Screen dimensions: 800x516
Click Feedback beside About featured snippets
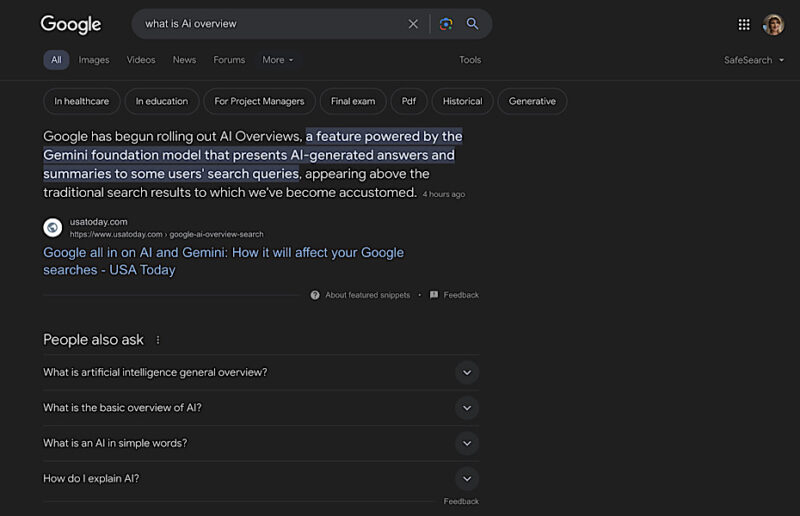461,295
